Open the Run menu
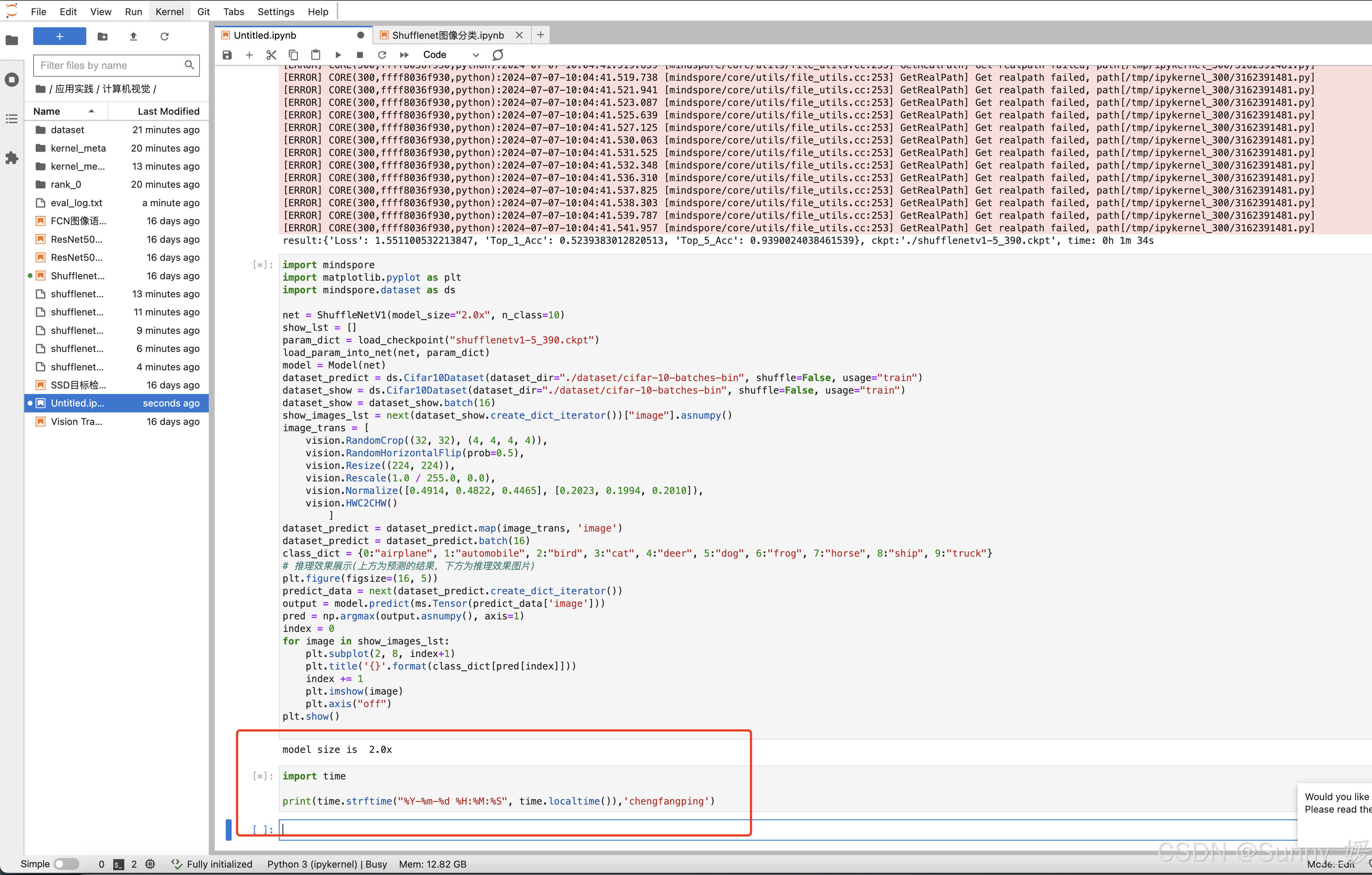Image resolution: width=1372 pixels, height=875 pixels. point(133,11)
